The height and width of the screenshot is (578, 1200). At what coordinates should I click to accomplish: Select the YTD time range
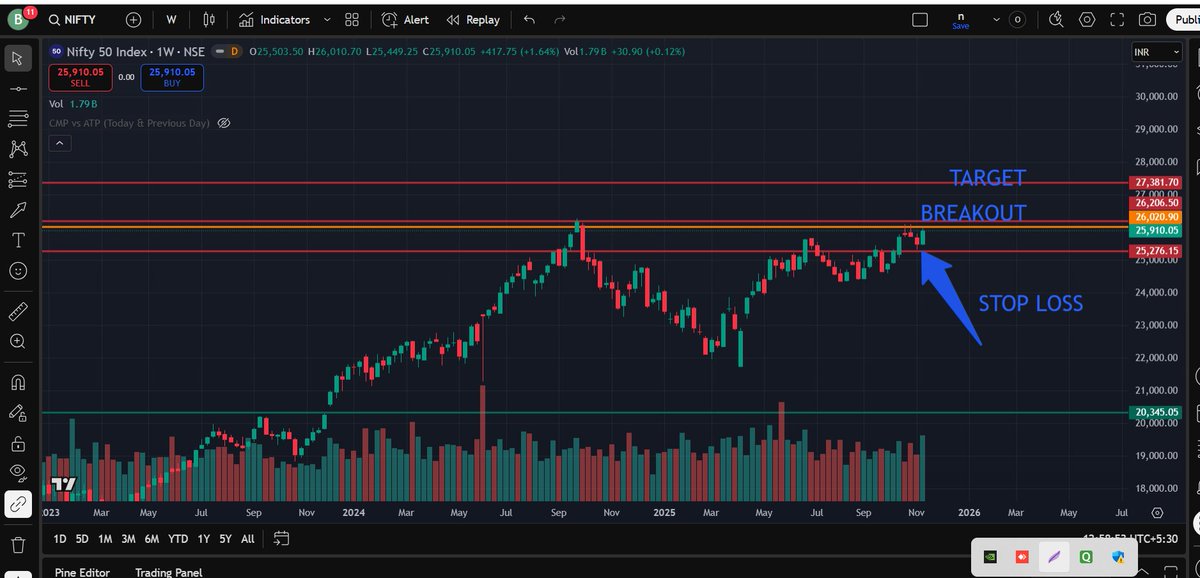pos(178,539)
